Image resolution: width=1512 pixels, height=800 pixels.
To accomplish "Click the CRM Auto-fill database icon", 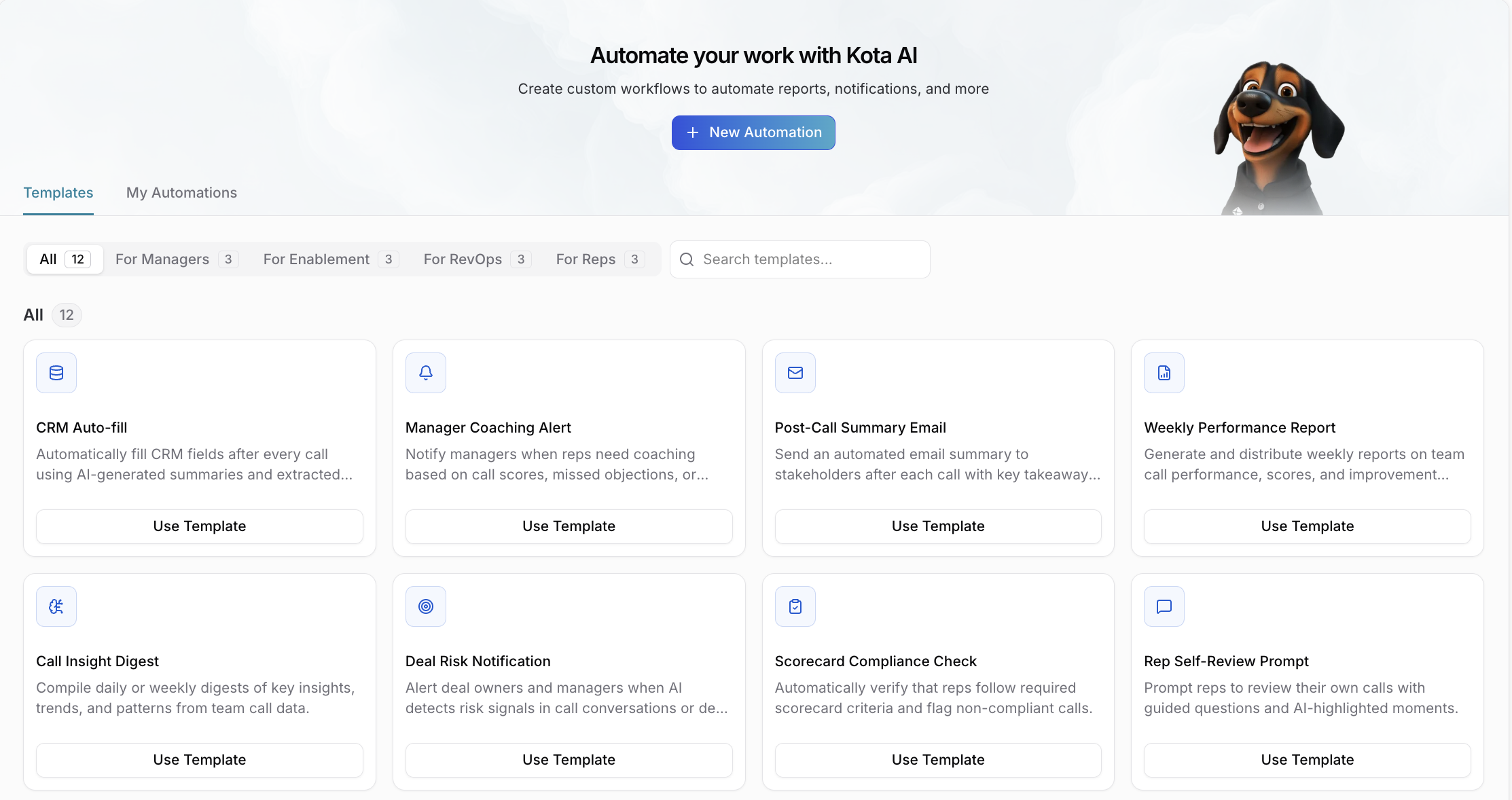I will pyautogui.click(x=56, y=373).
